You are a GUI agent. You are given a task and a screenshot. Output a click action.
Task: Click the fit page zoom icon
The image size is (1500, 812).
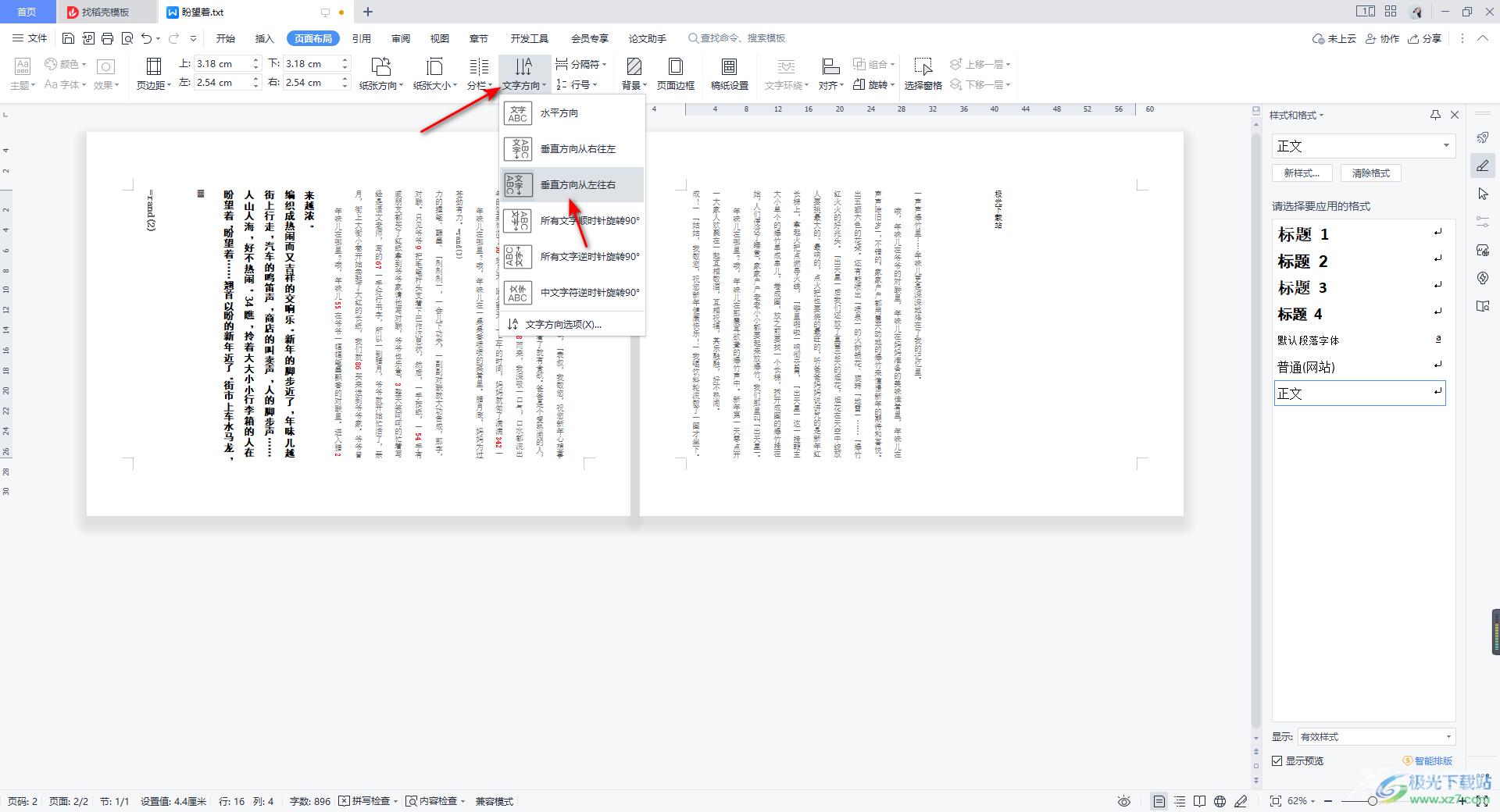1275,801
